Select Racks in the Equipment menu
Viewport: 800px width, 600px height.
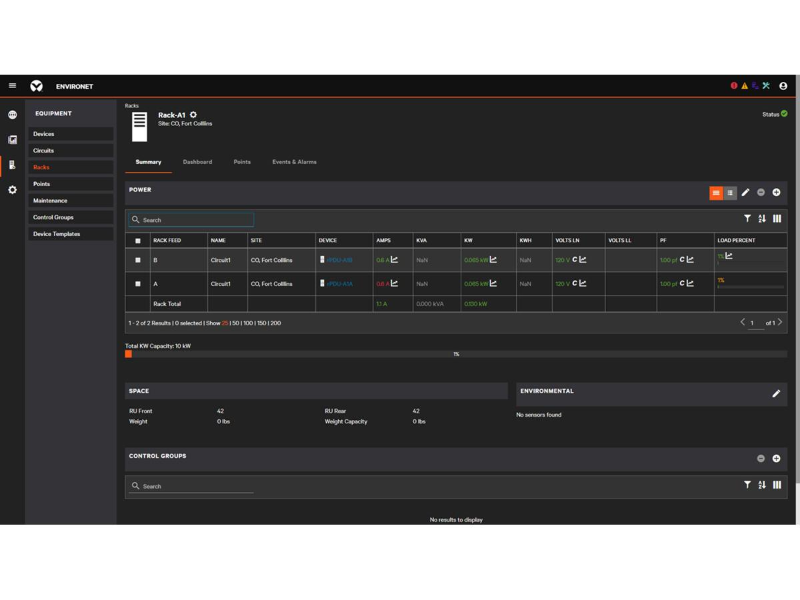pyautogui.click(x=71, y=167)
